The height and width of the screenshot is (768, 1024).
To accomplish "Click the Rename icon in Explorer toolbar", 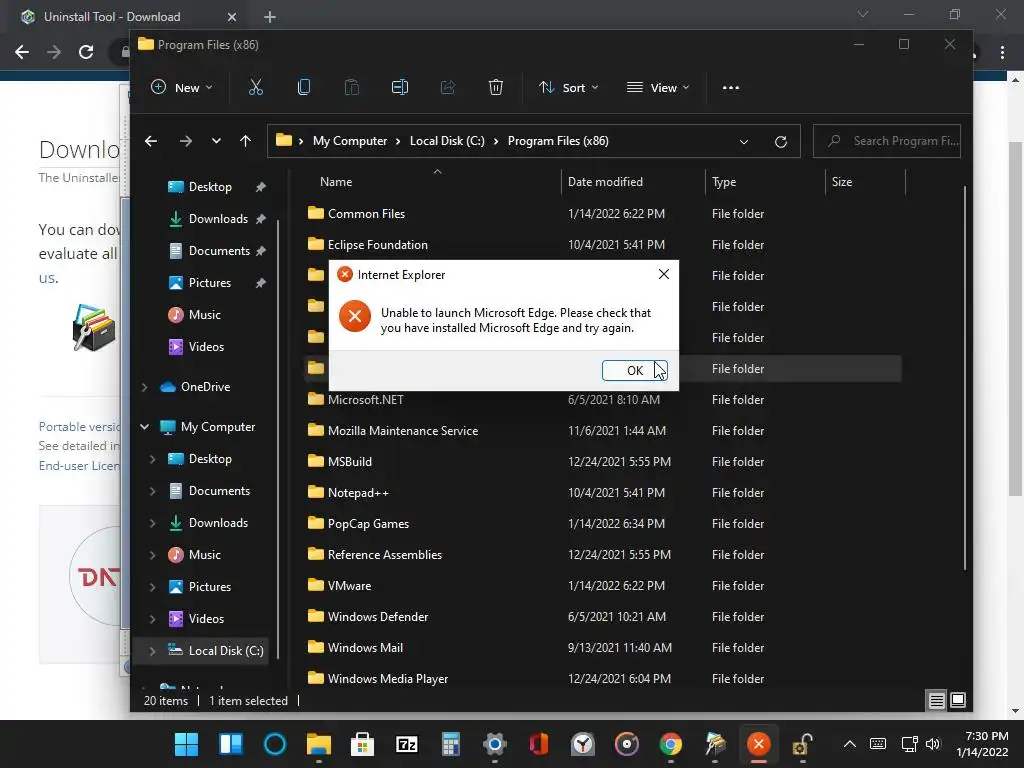I will tap(400, 88).
